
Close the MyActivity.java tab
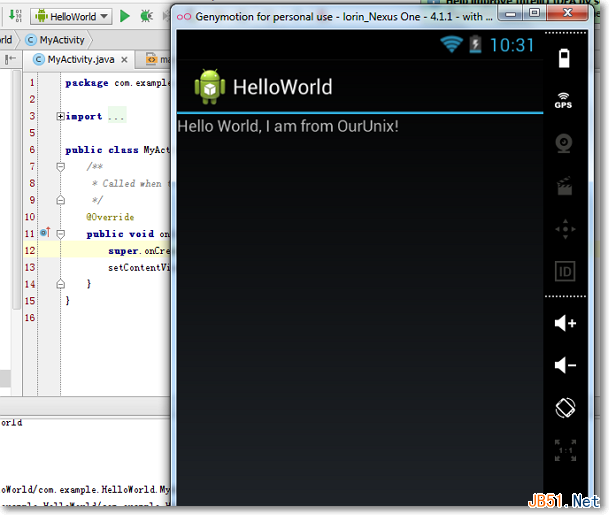[x=124, y=60]
